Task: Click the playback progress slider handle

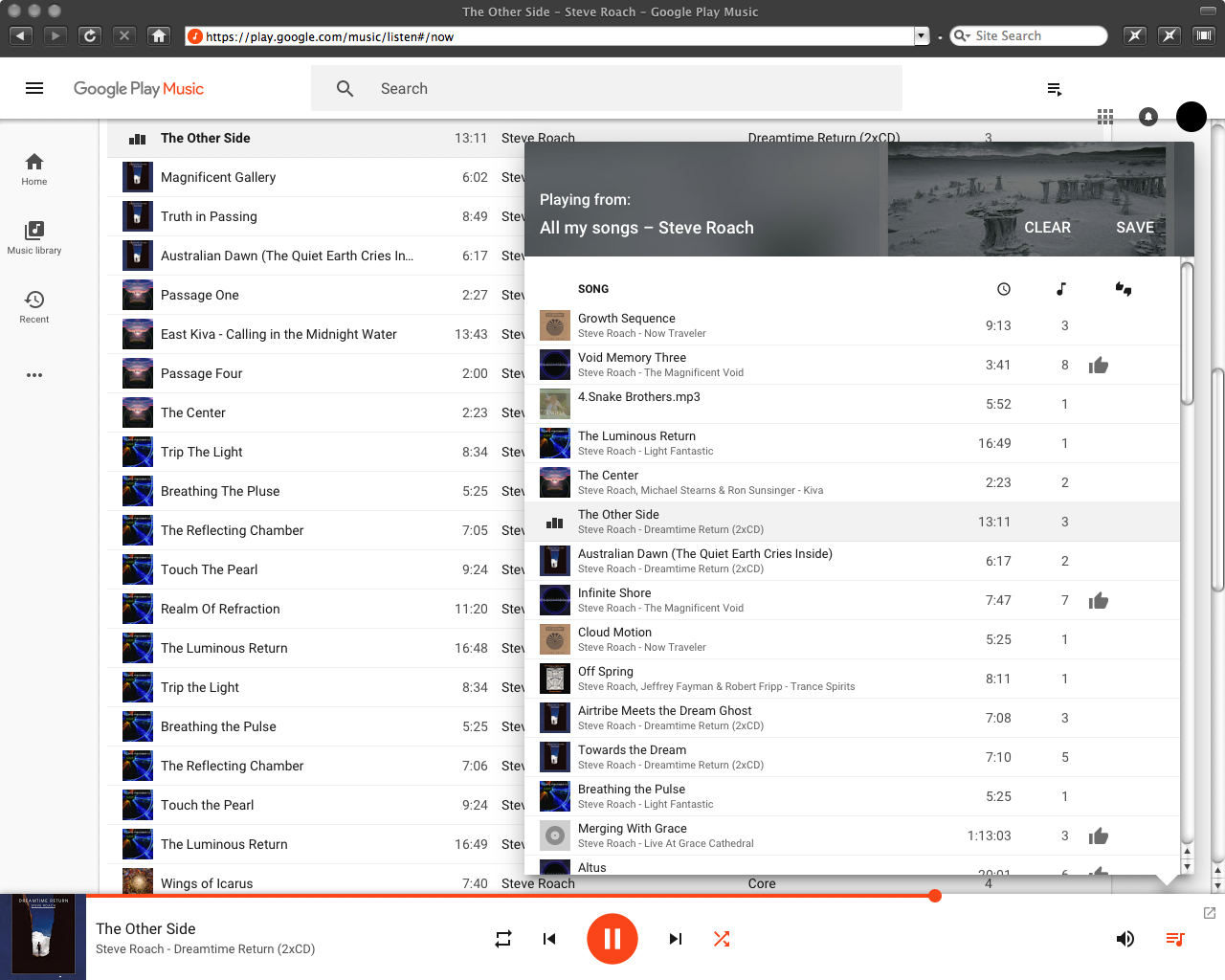Action: point(935,896)
